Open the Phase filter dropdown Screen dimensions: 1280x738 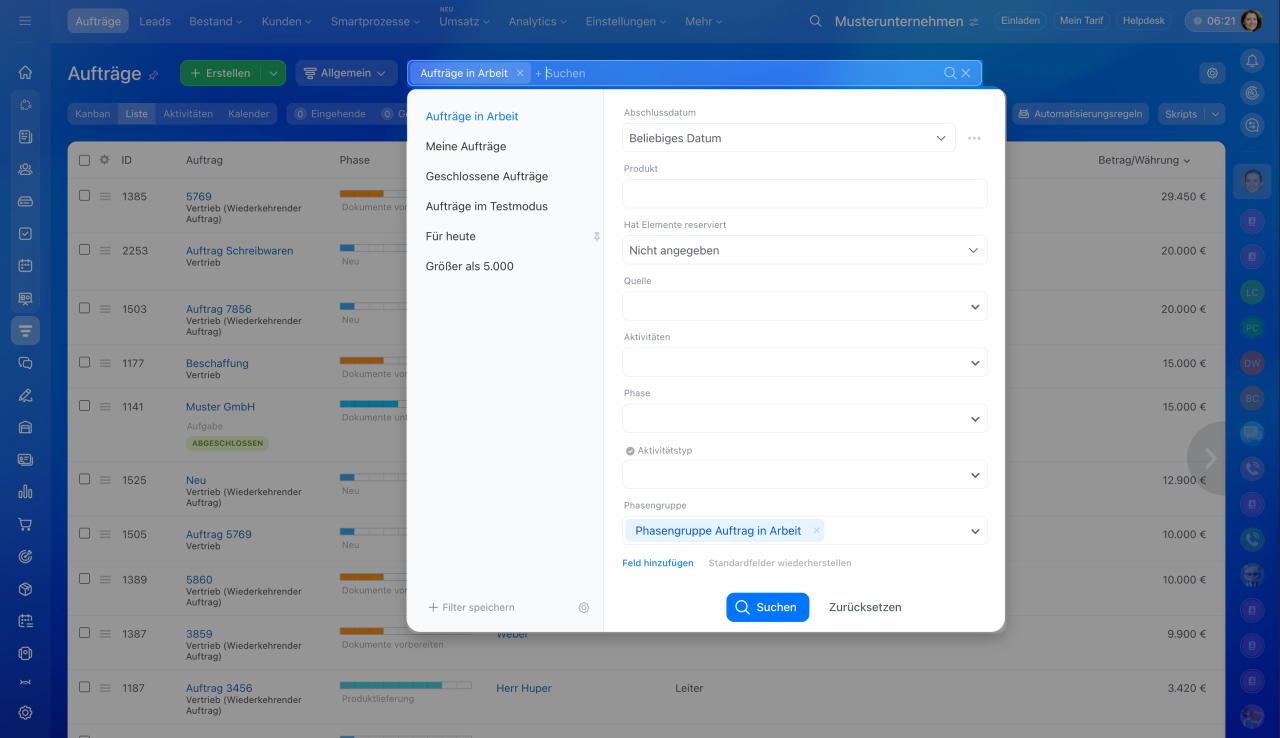(805, 418)
